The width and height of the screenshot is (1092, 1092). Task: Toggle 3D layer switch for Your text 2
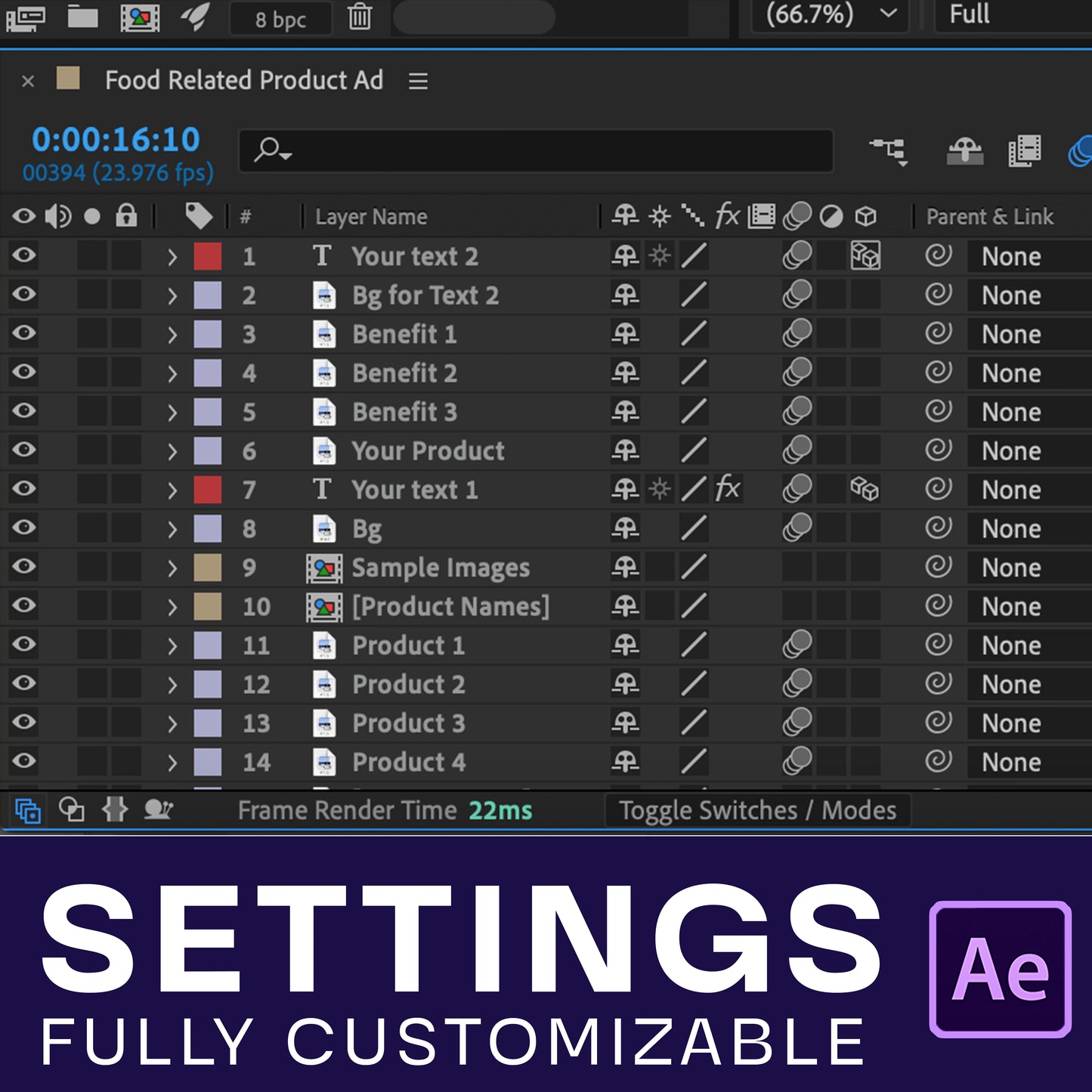coord(865,256)
